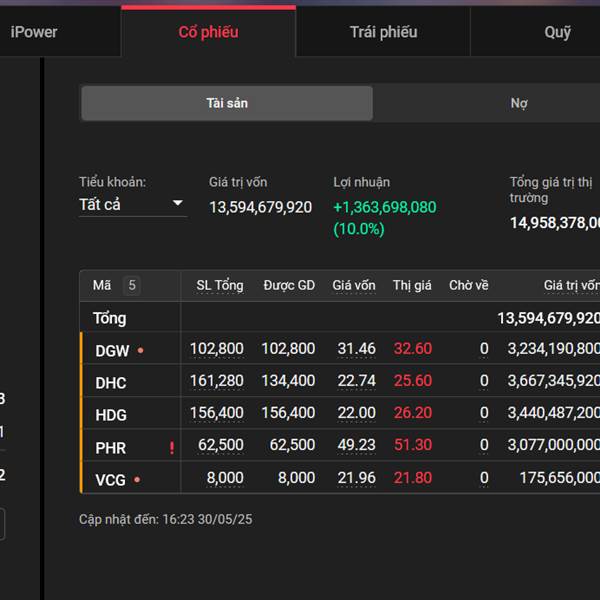Open the Trái phiếu tab
Image resolution: width=600 pixels, height=600 pixels.
pyautogui.click(x=383, y=32)
